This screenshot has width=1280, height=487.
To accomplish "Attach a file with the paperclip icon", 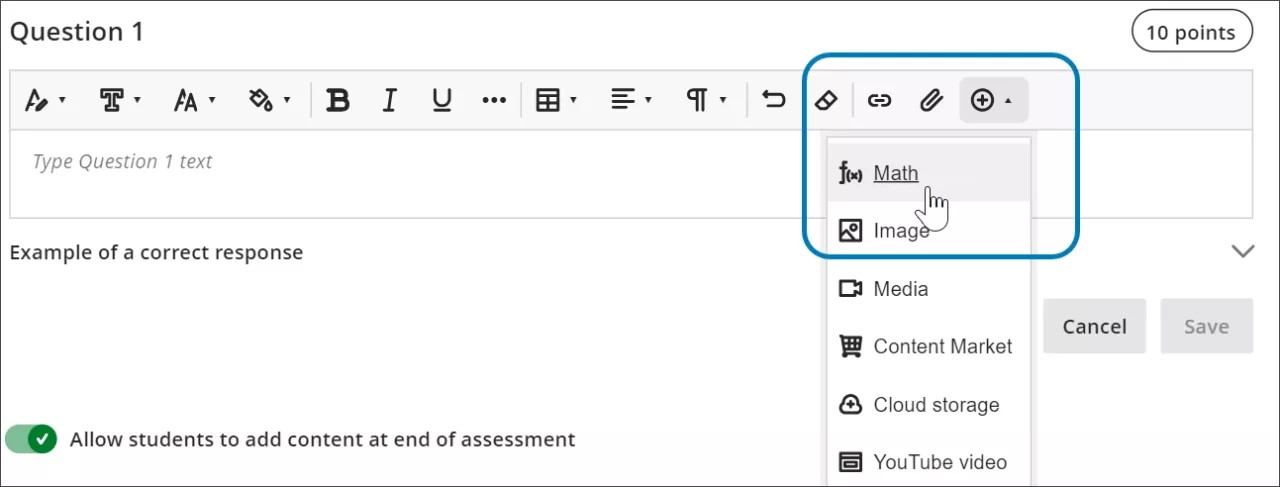I will (x=931, y=100).
